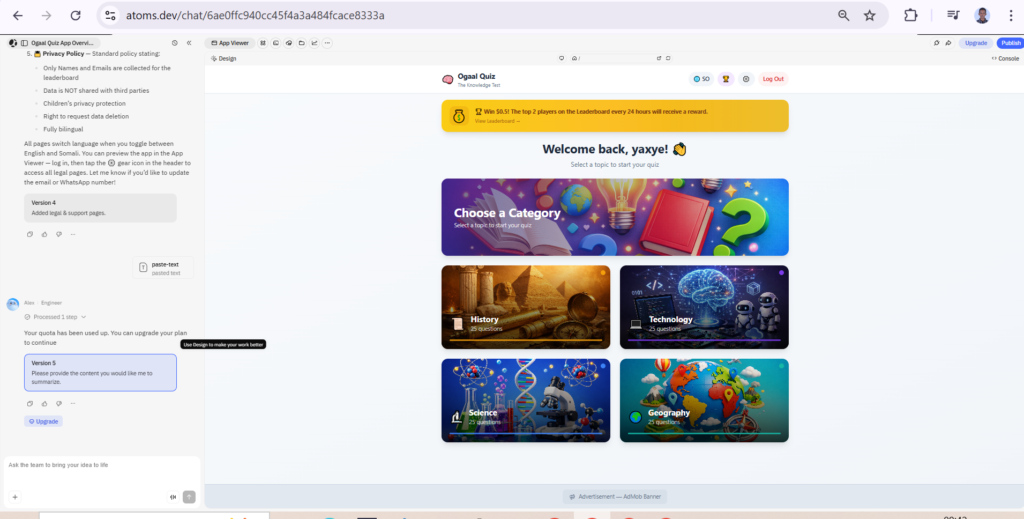This screenshot has height=519, width=1024.
Task: Open settings via the gear icon
Action: point(745,79)
